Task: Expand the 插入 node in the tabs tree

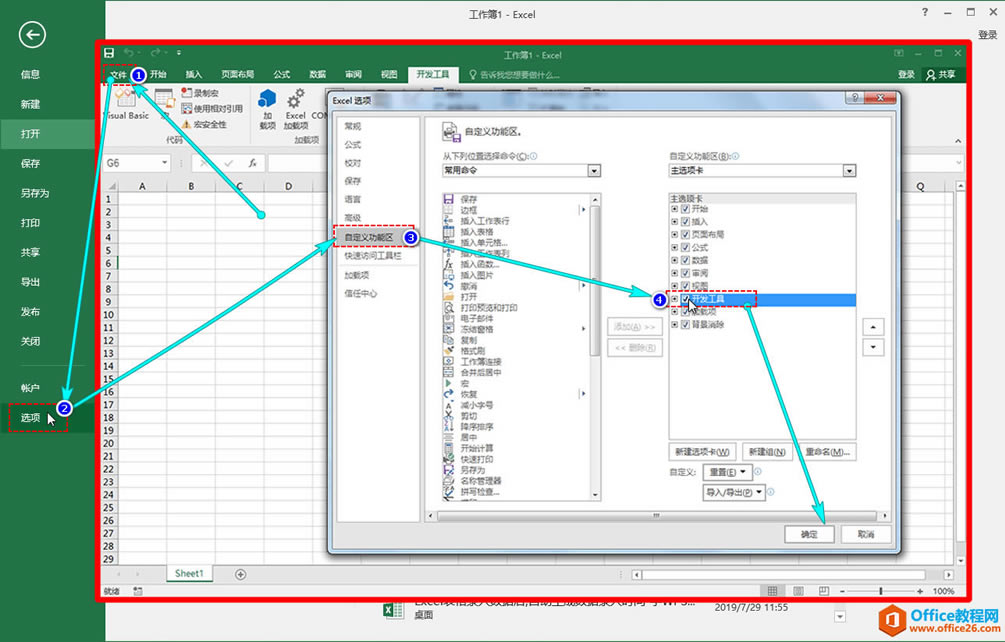Action: click(674, 222)
